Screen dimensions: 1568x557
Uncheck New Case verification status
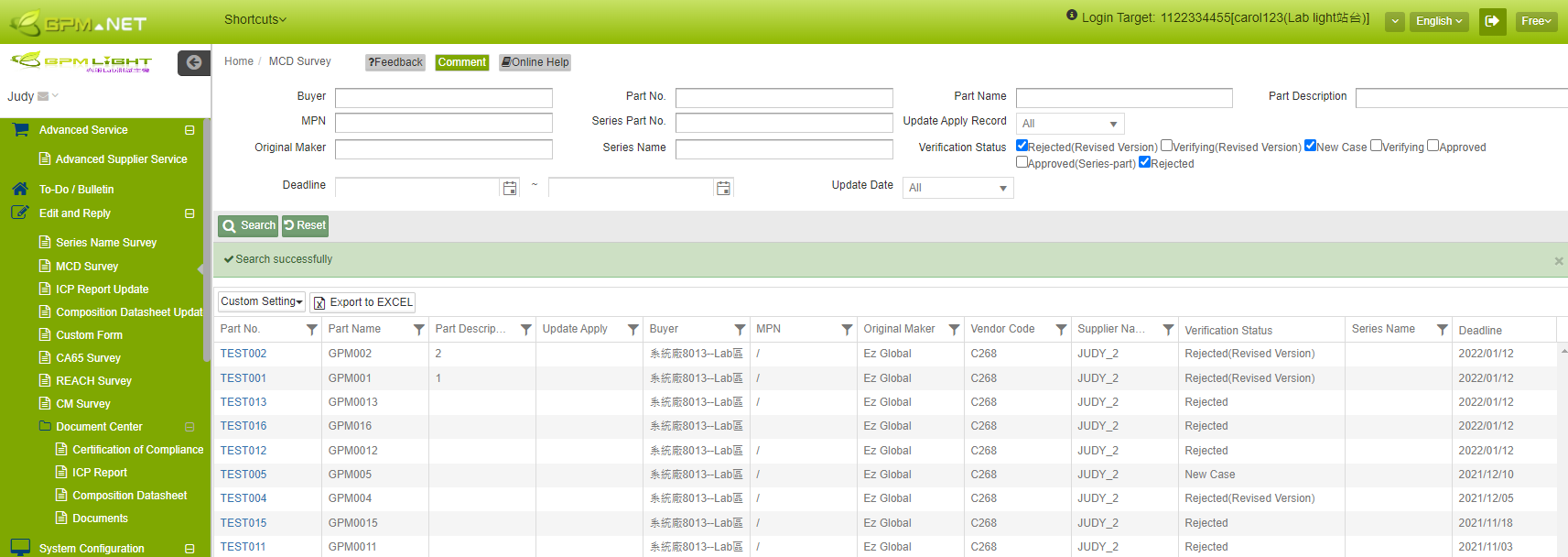pos(1311,146)
